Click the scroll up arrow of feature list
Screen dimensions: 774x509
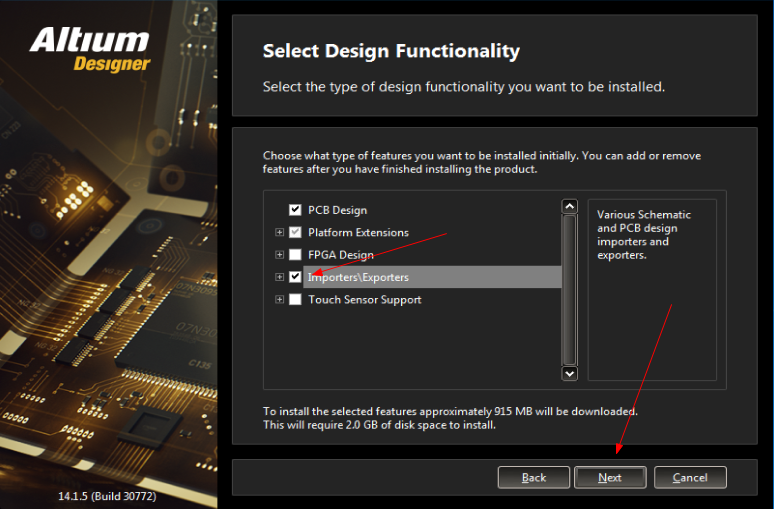570,207
